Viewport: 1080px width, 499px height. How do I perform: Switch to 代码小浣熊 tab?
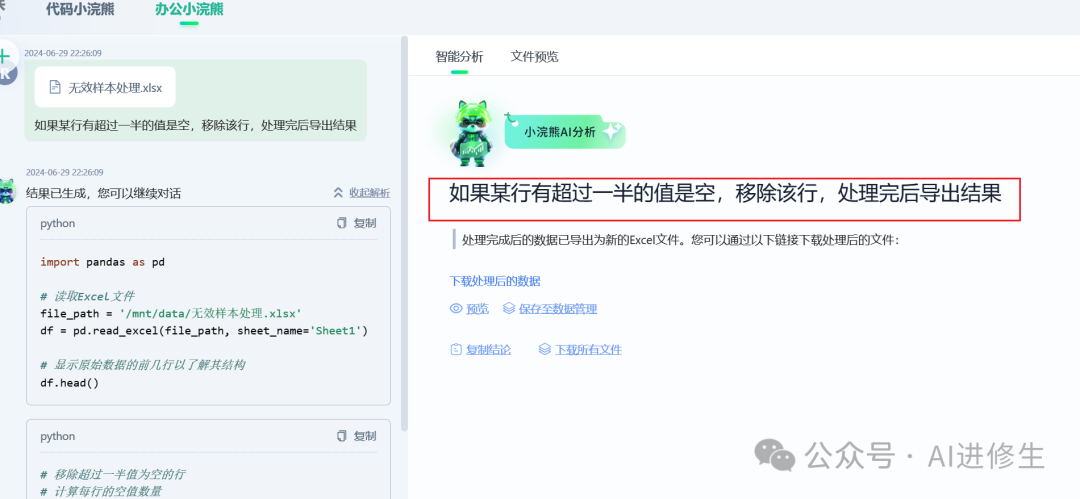(x=80, y=10)
